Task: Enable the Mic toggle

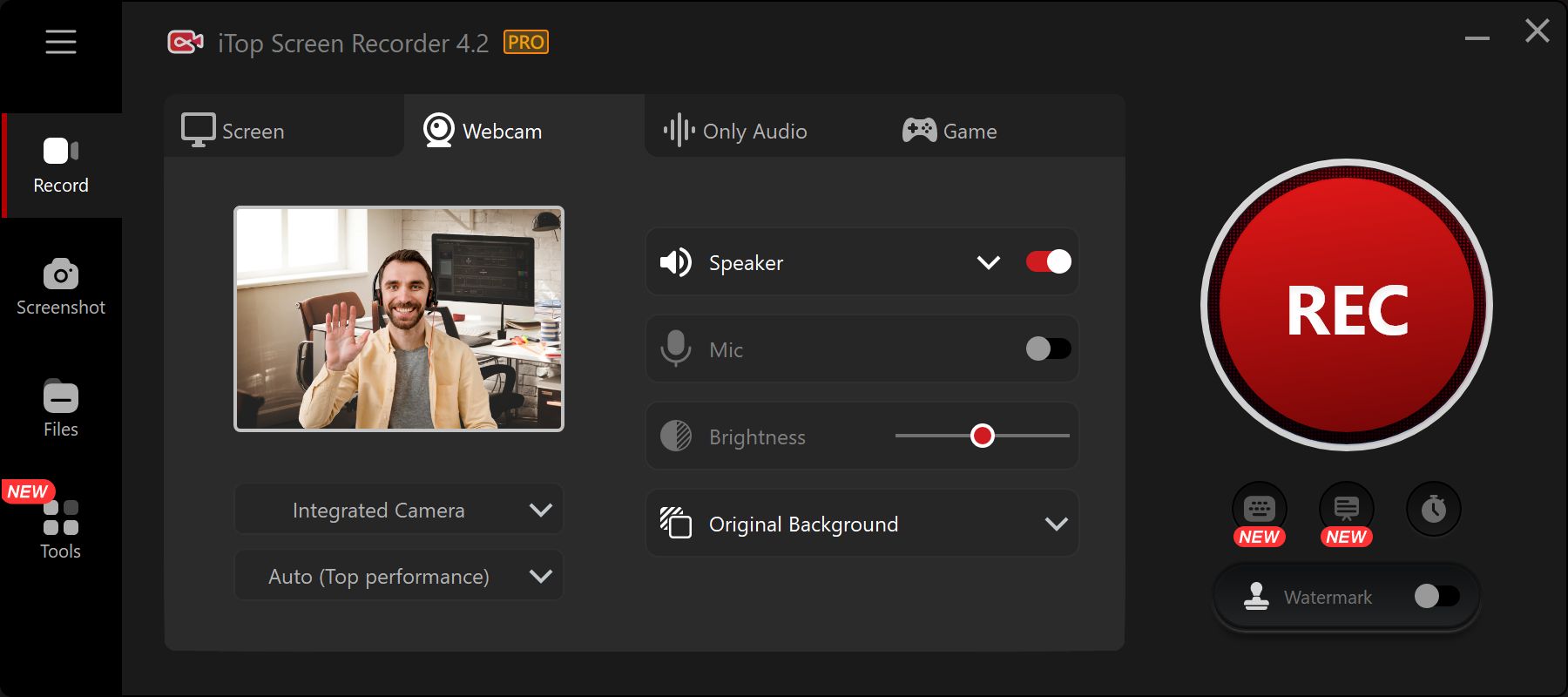Action: coord(1049,348)
